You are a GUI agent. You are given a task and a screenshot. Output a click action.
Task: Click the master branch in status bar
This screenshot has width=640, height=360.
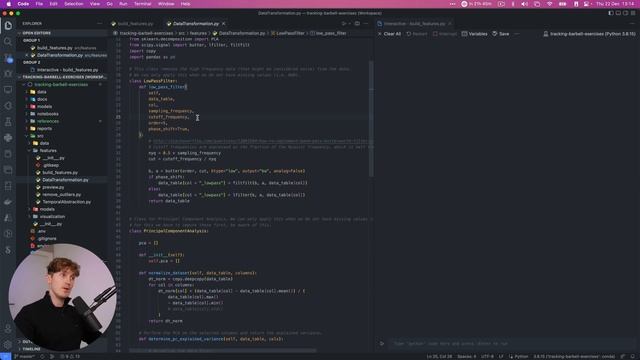click(x=24, y=356)
